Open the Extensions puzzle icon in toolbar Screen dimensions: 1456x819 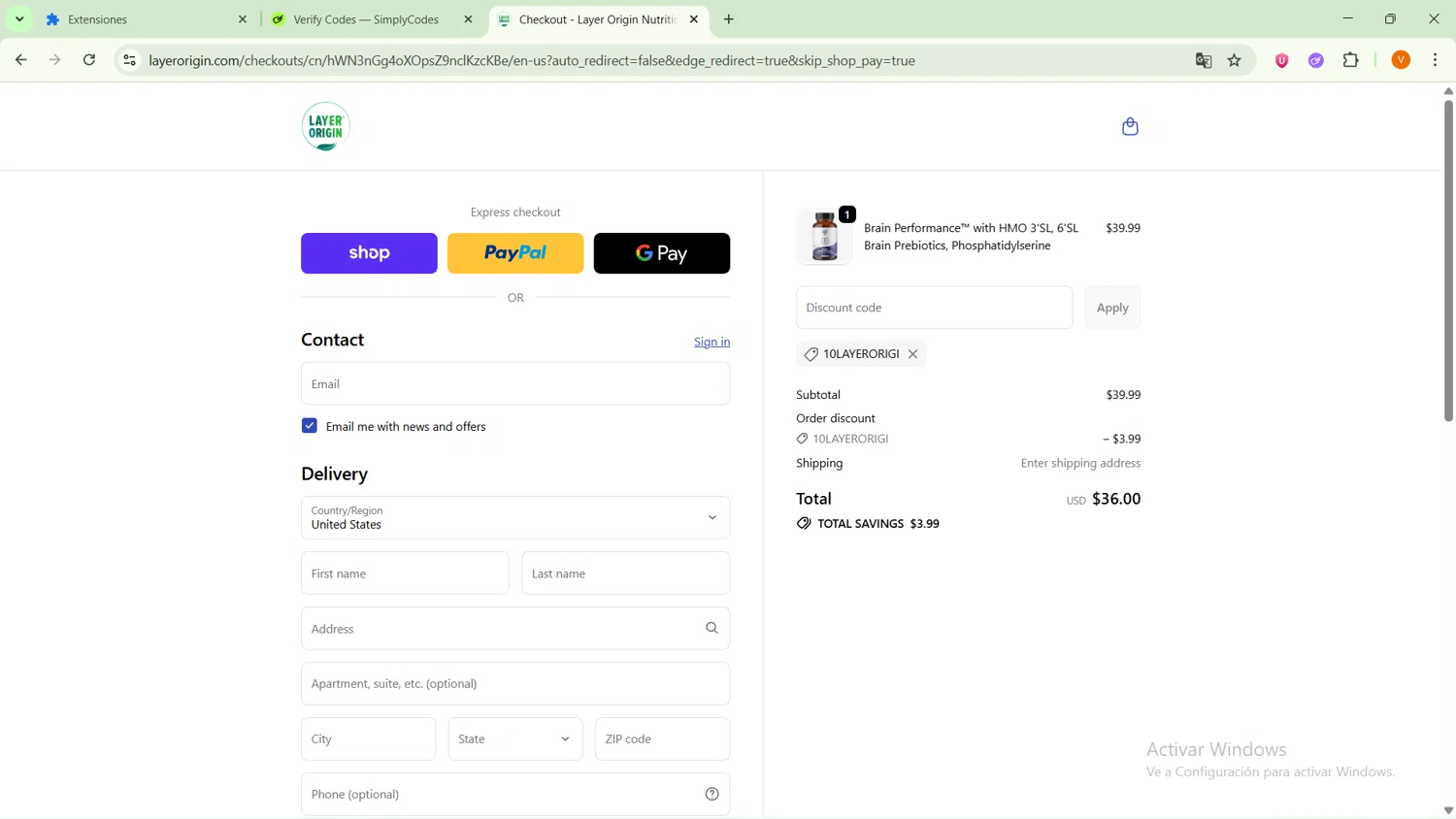coord(1351,60)
